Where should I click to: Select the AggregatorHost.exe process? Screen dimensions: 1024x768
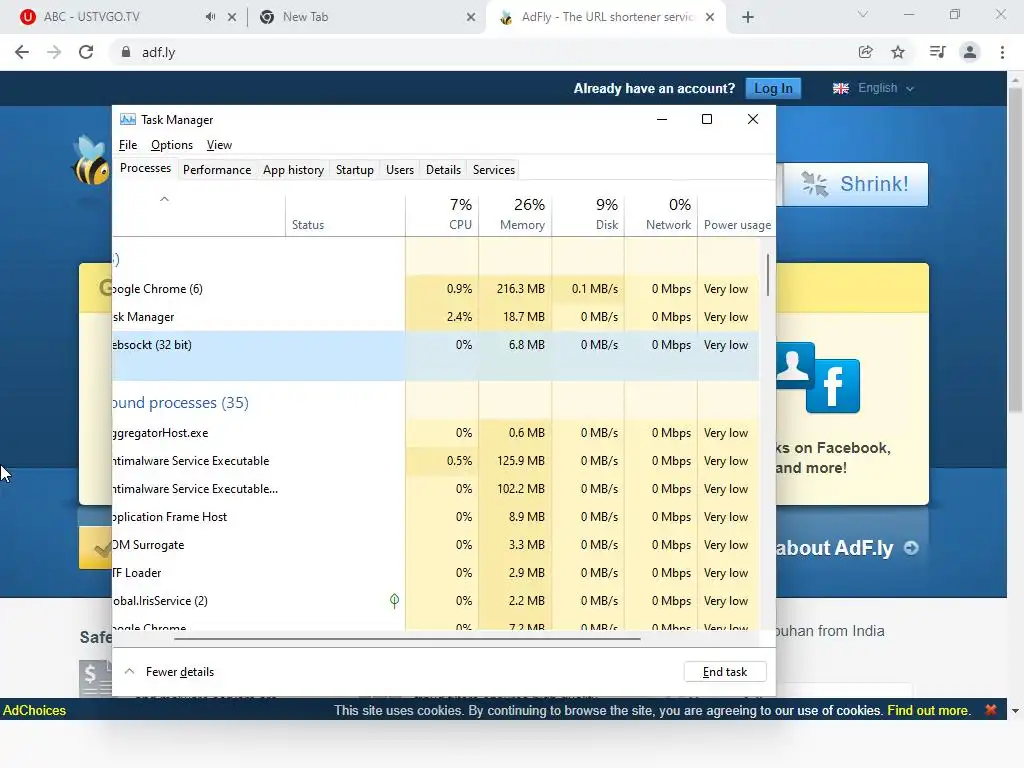click(x=436, y=433)
